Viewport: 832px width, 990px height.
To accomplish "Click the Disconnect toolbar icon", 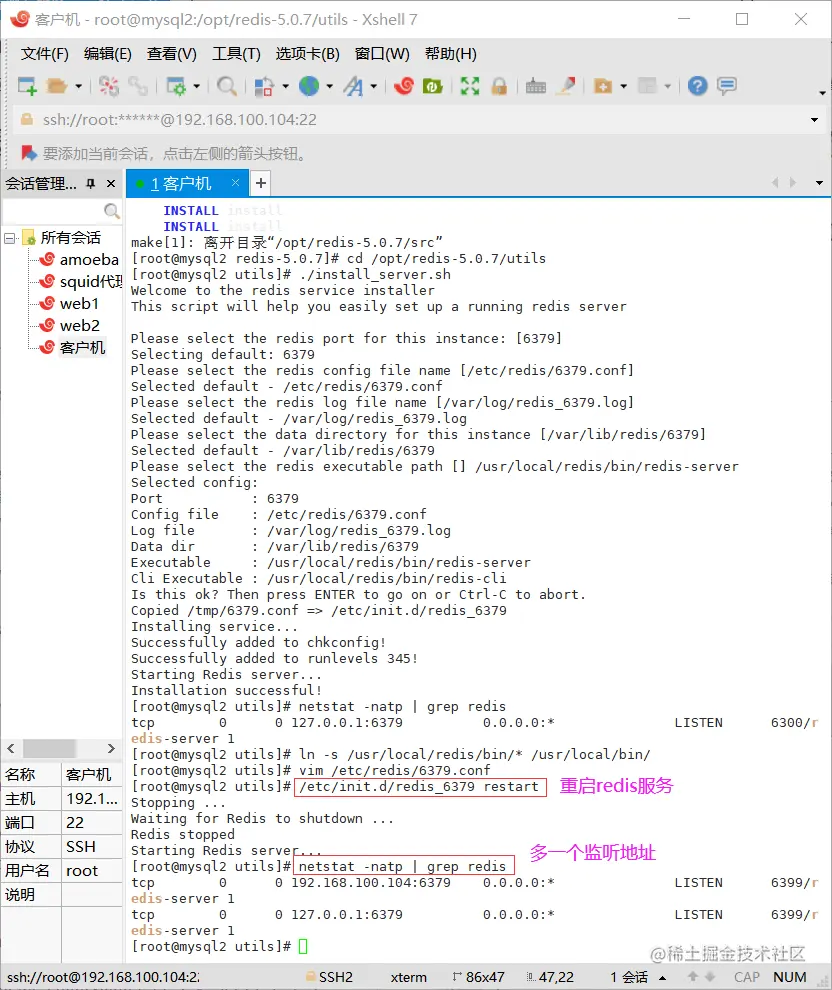I will (109, 86).
